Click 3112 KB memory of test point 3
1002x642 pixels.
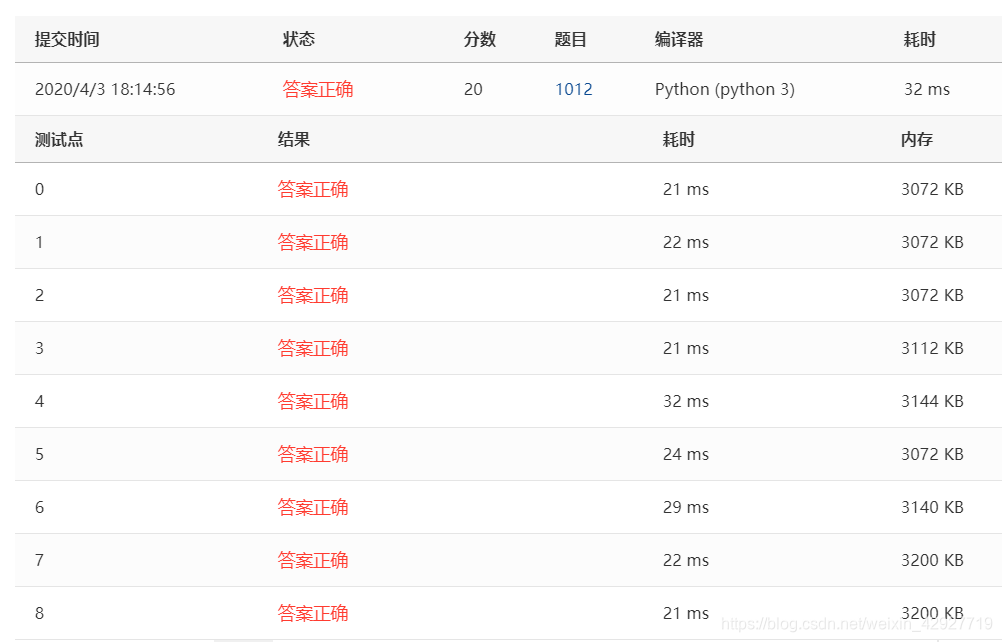[x=932, y=348]
